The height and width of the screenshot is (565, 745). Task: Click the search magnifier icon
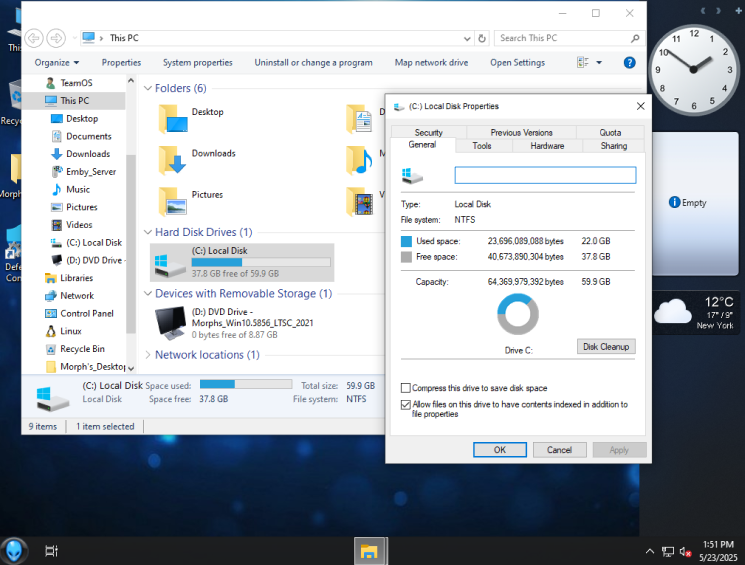click(635, 38)
